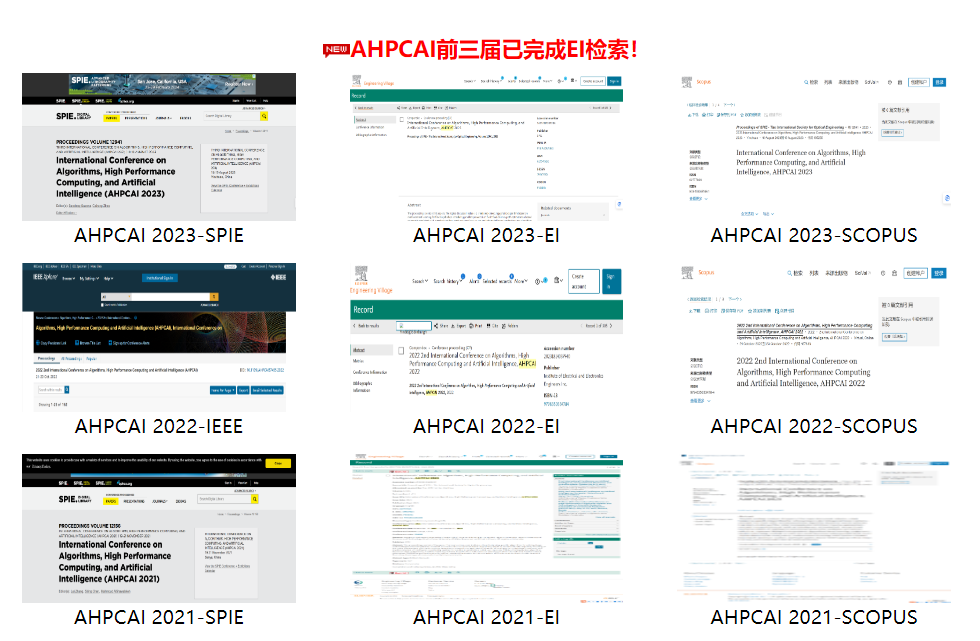Click the SPIE Digital Library logo in the 2021-SPIE page
Screen dimensions: 980x641
[x=75, y=499]
